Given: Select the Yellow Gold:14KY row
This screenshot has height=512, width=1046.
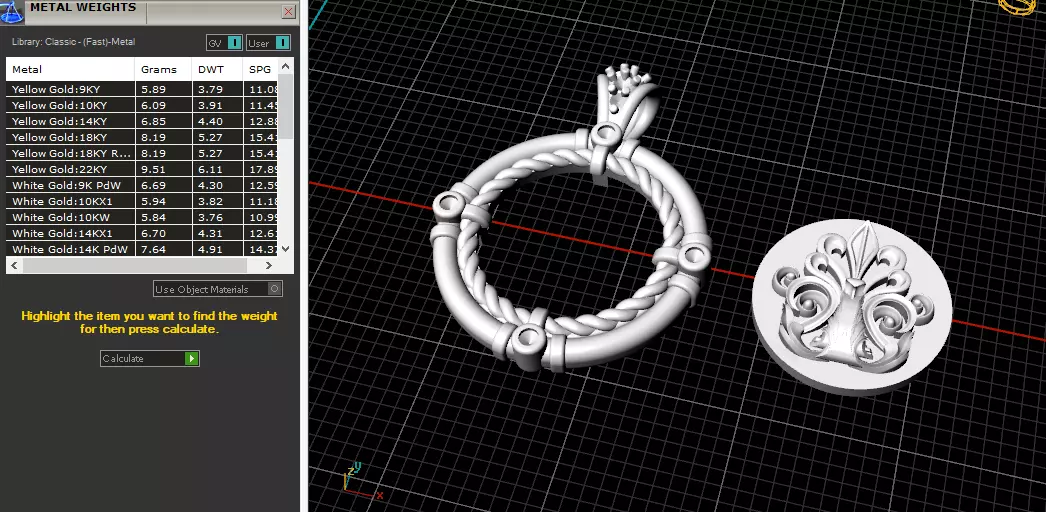Looking at the screenshot, I should 141,121.
